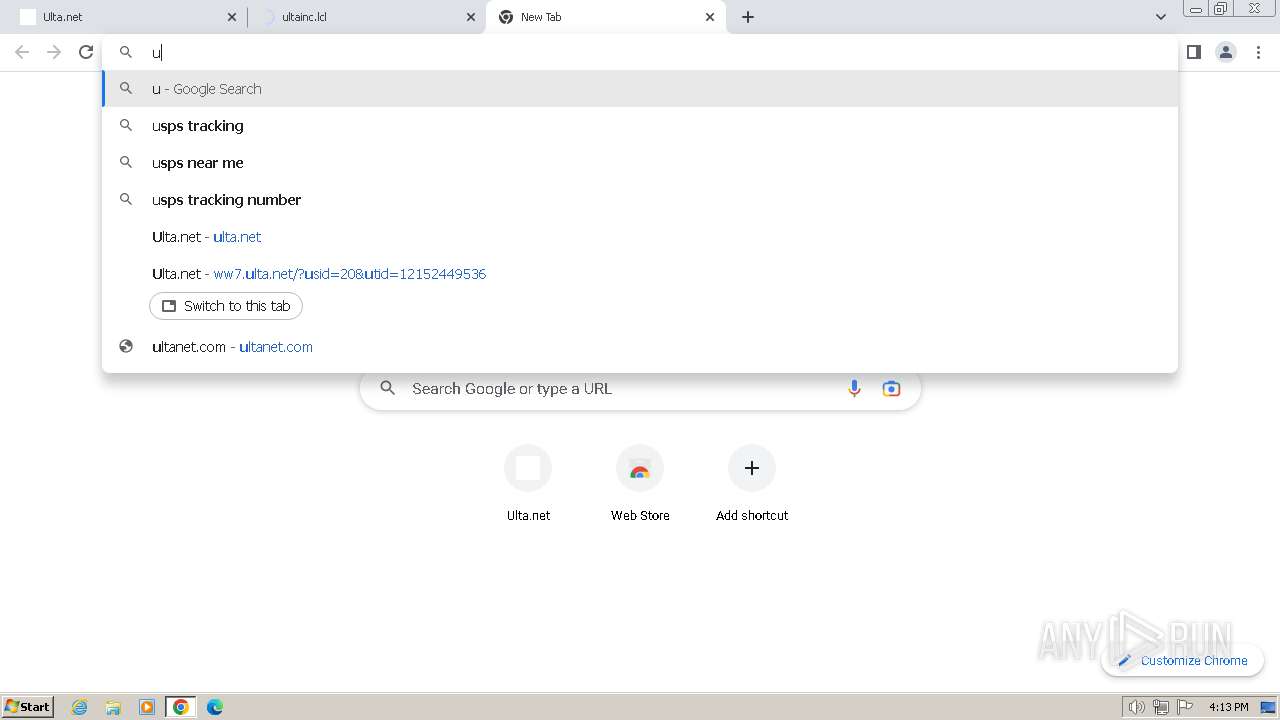Click the show desktop tray icon

click(1269, 707)
